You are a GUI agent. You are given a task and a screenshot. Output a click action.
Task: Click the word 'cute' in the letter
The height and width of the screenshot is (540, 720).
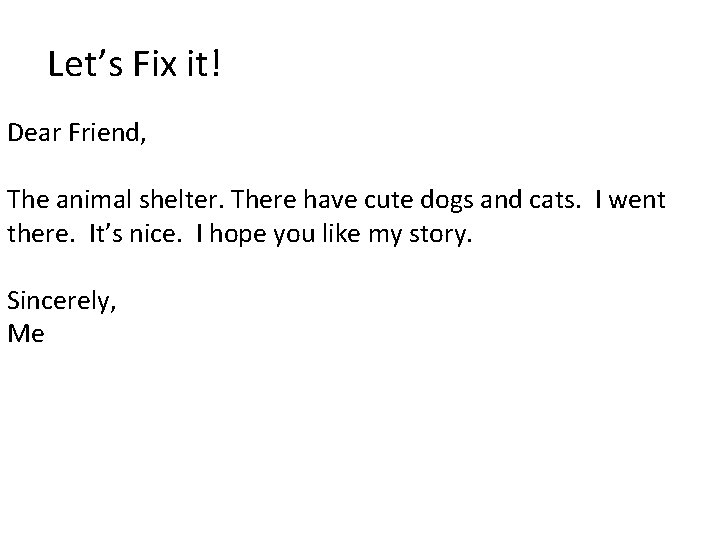[388, 200]
